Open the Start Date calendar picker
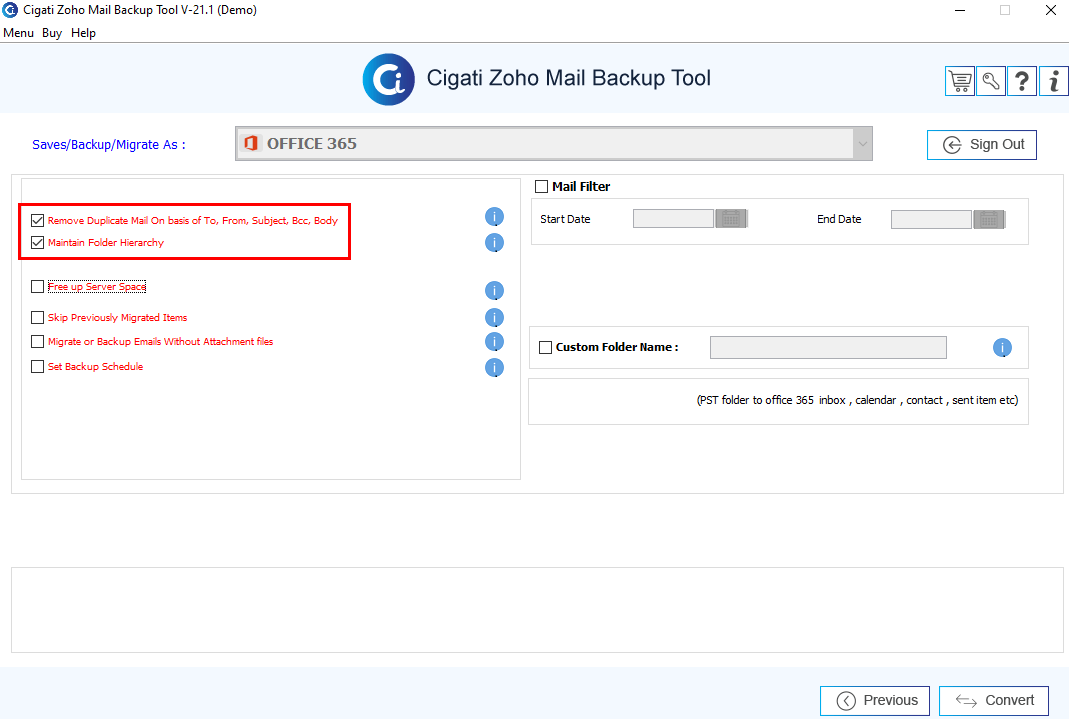The image size is (1069, 719). 732,219
